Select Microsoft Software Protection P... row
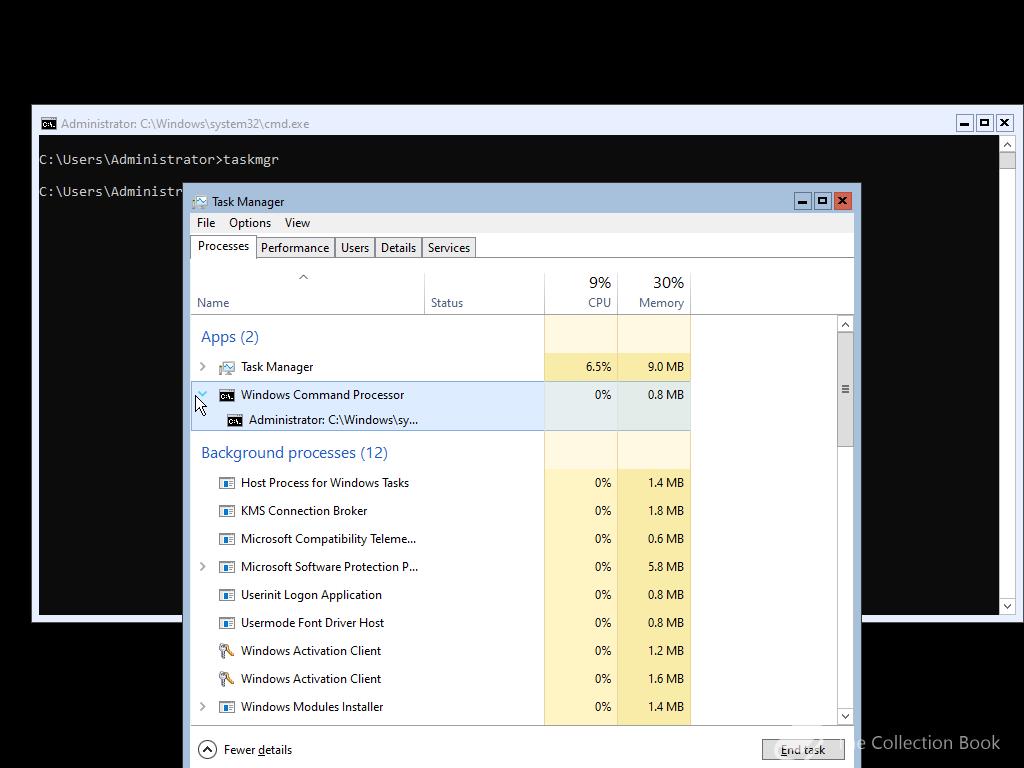The width and height of the screenshot is (1024, 768). (329, 568)
